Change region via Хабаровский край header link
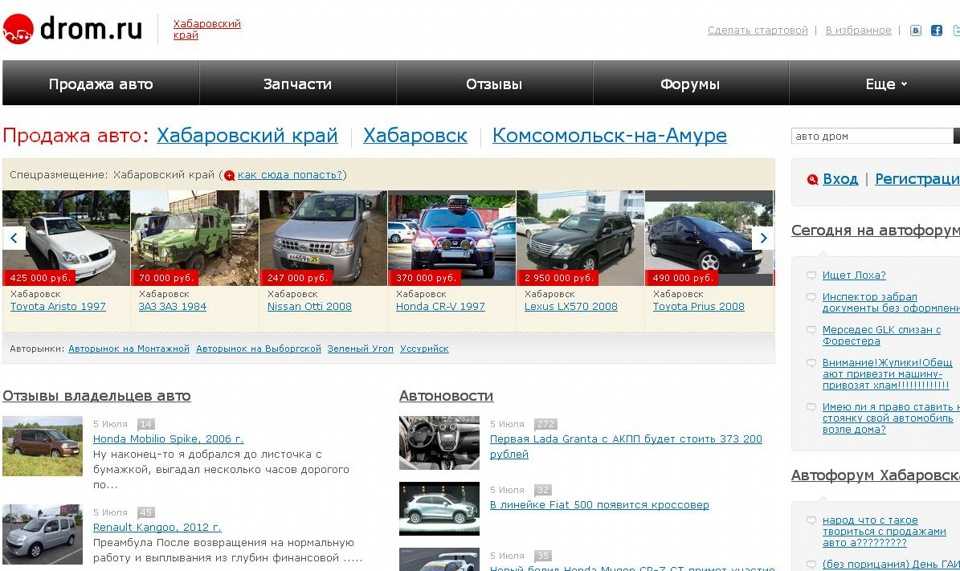 coord(207,29)
